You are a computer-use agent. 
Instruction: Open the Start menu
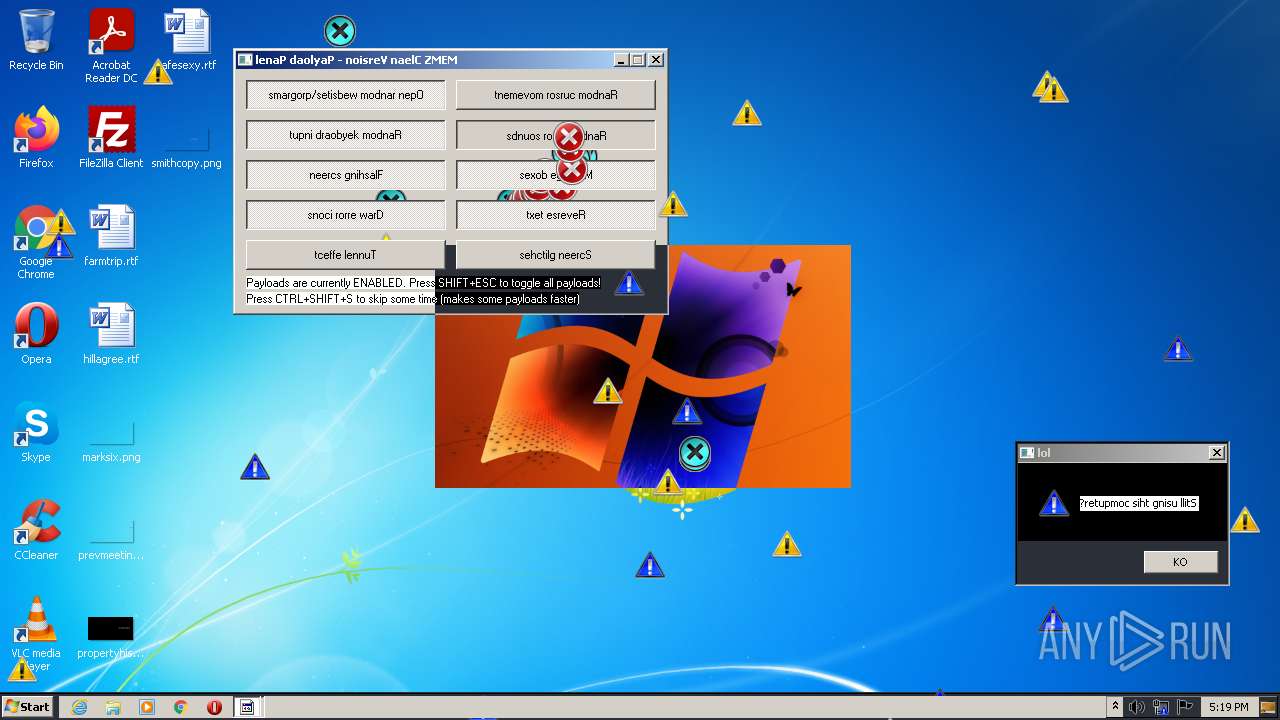28,707
